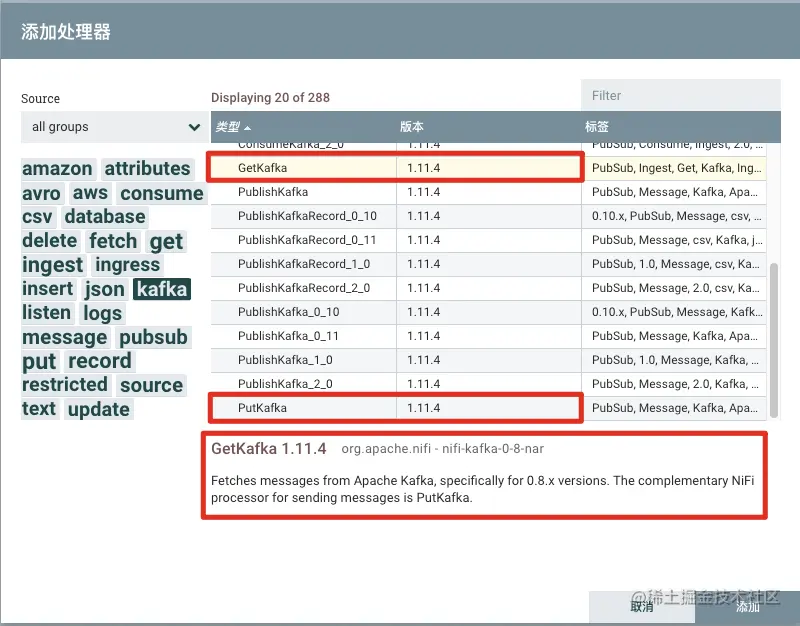Viewport: 800px width, 626px height.
Task: Select the message tag
Action: pos(65,337)
